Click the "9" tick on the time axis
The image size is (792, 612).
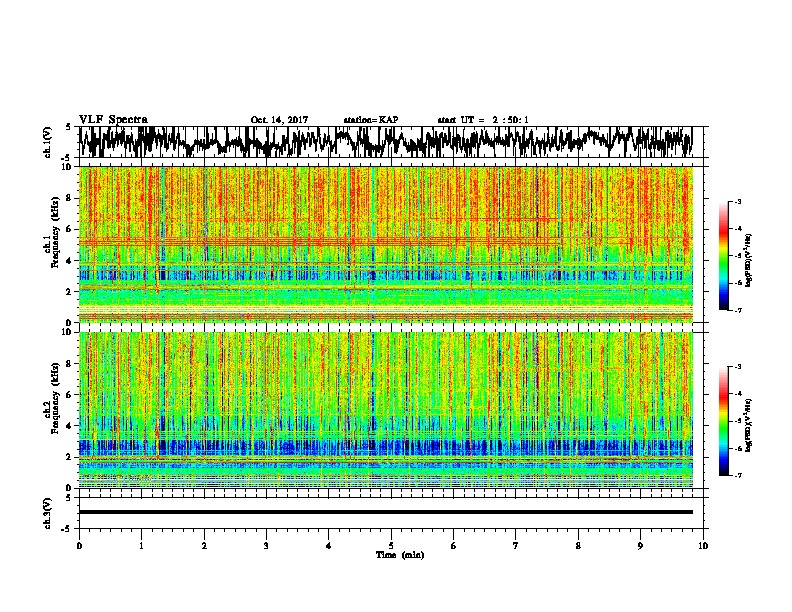640,546
